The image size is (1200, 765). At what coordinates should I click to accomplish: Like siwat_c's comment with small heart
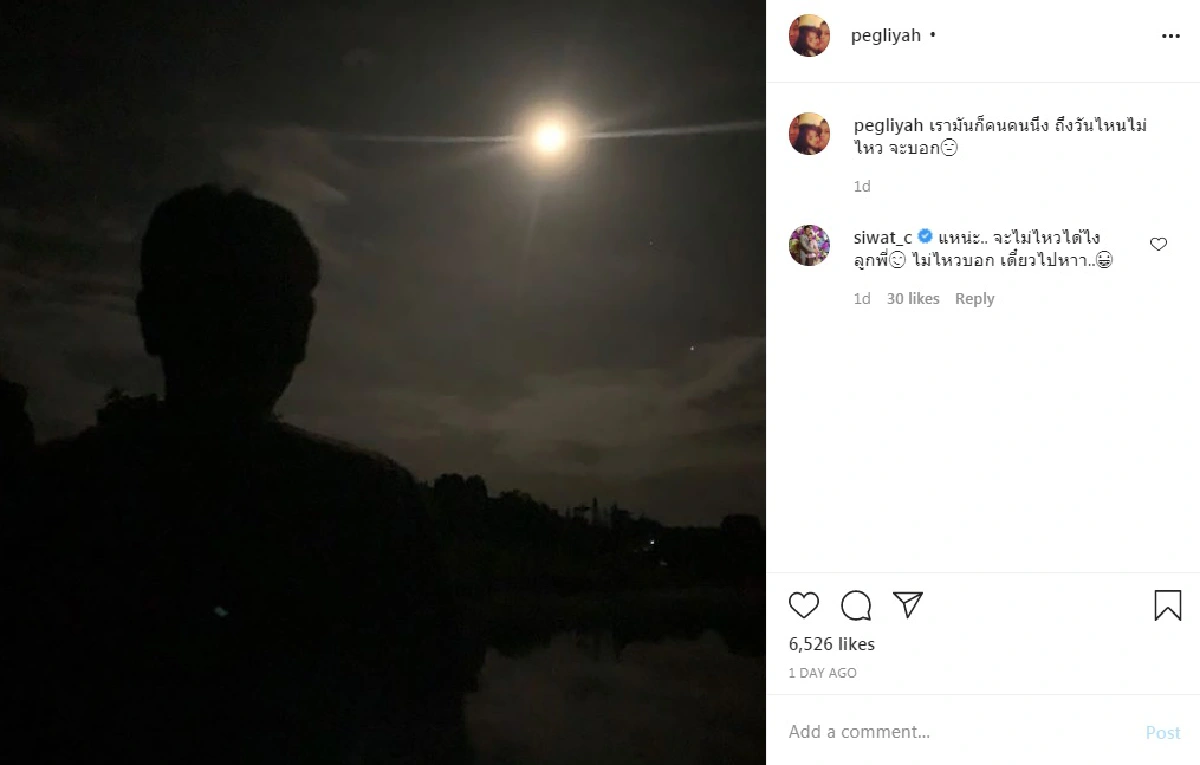click(x=1158, y=244)
